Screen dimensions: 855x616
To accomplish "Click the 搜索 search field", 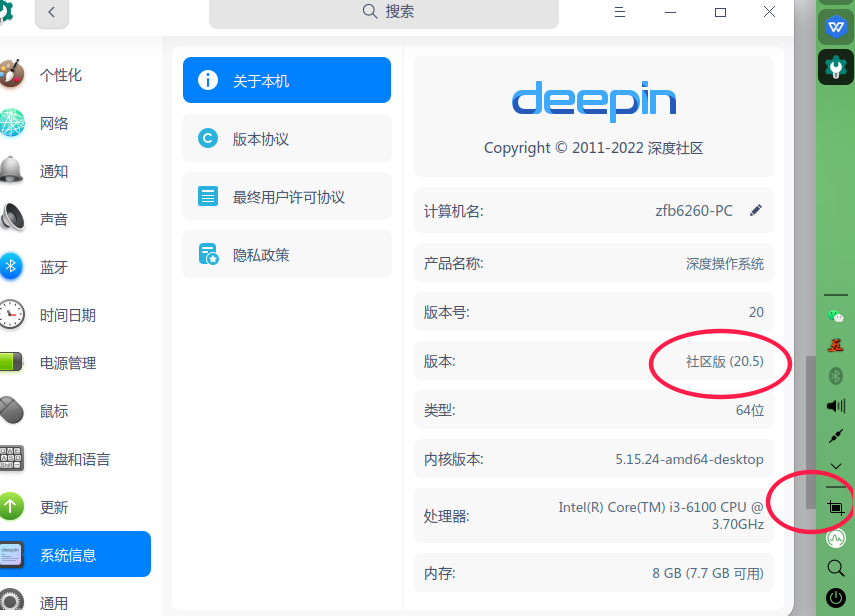I will point(384,12).
